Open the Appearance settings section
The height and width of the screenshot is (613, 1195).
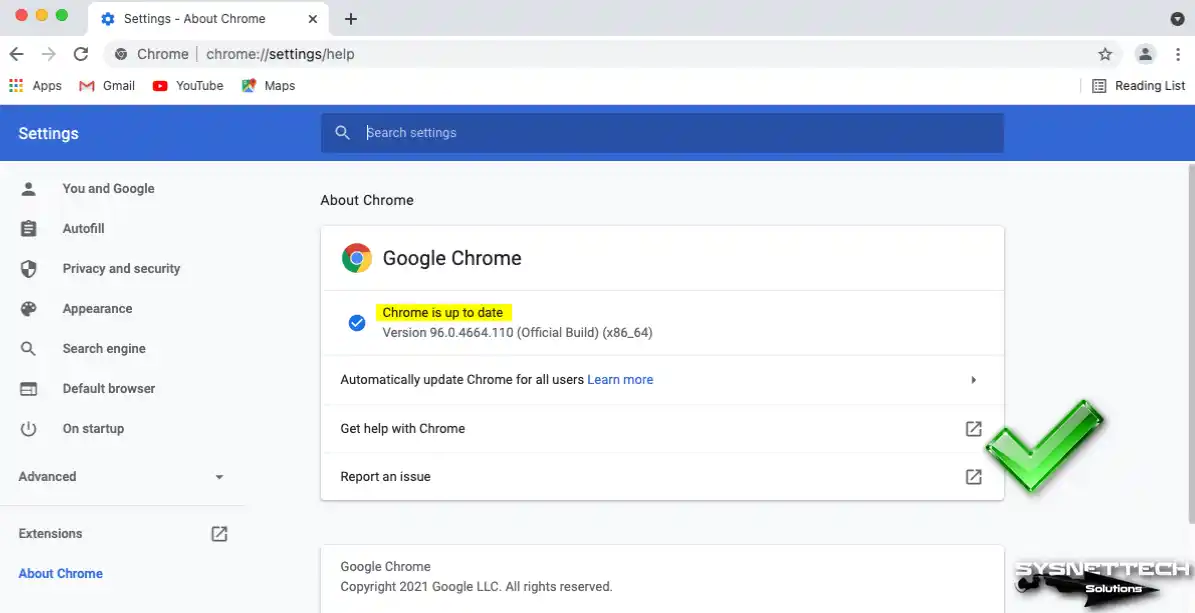[x=97, y=309]
